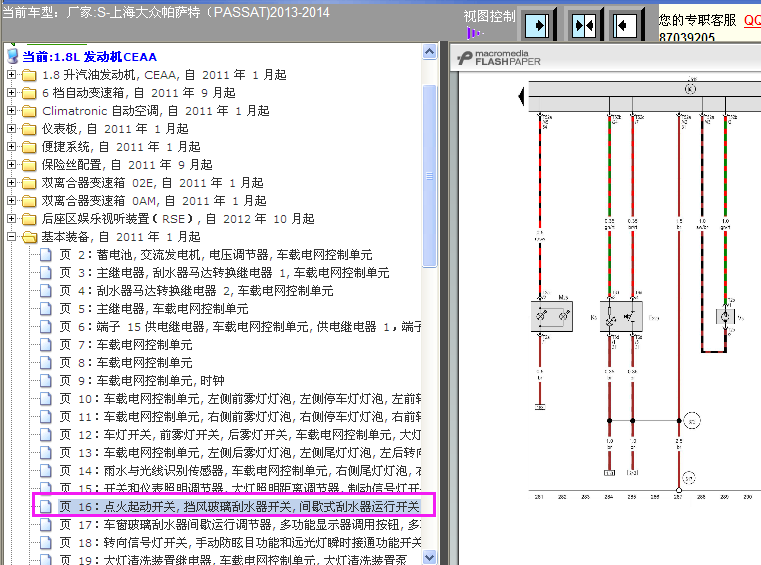Click the tree scrollbar up arrow
Screen dimensions: 761x565
(x=430, y=51)
